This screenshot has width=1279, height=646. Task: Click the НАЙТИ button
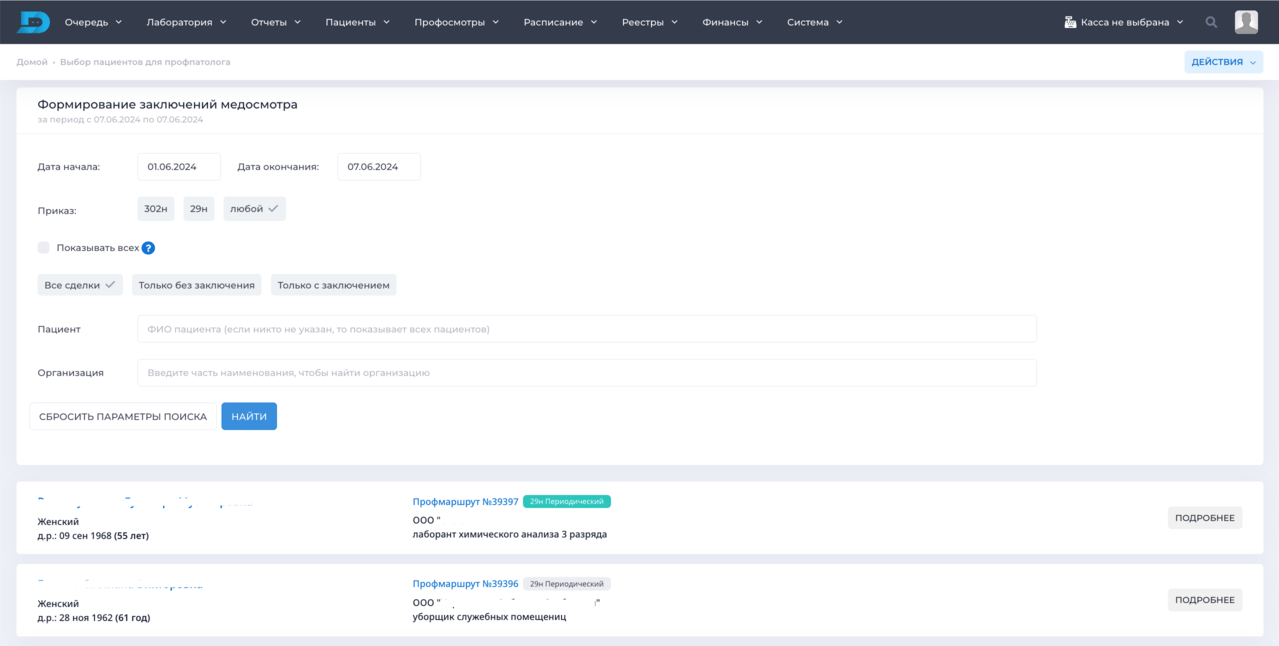pyautogui.click(x=249, y=417)
